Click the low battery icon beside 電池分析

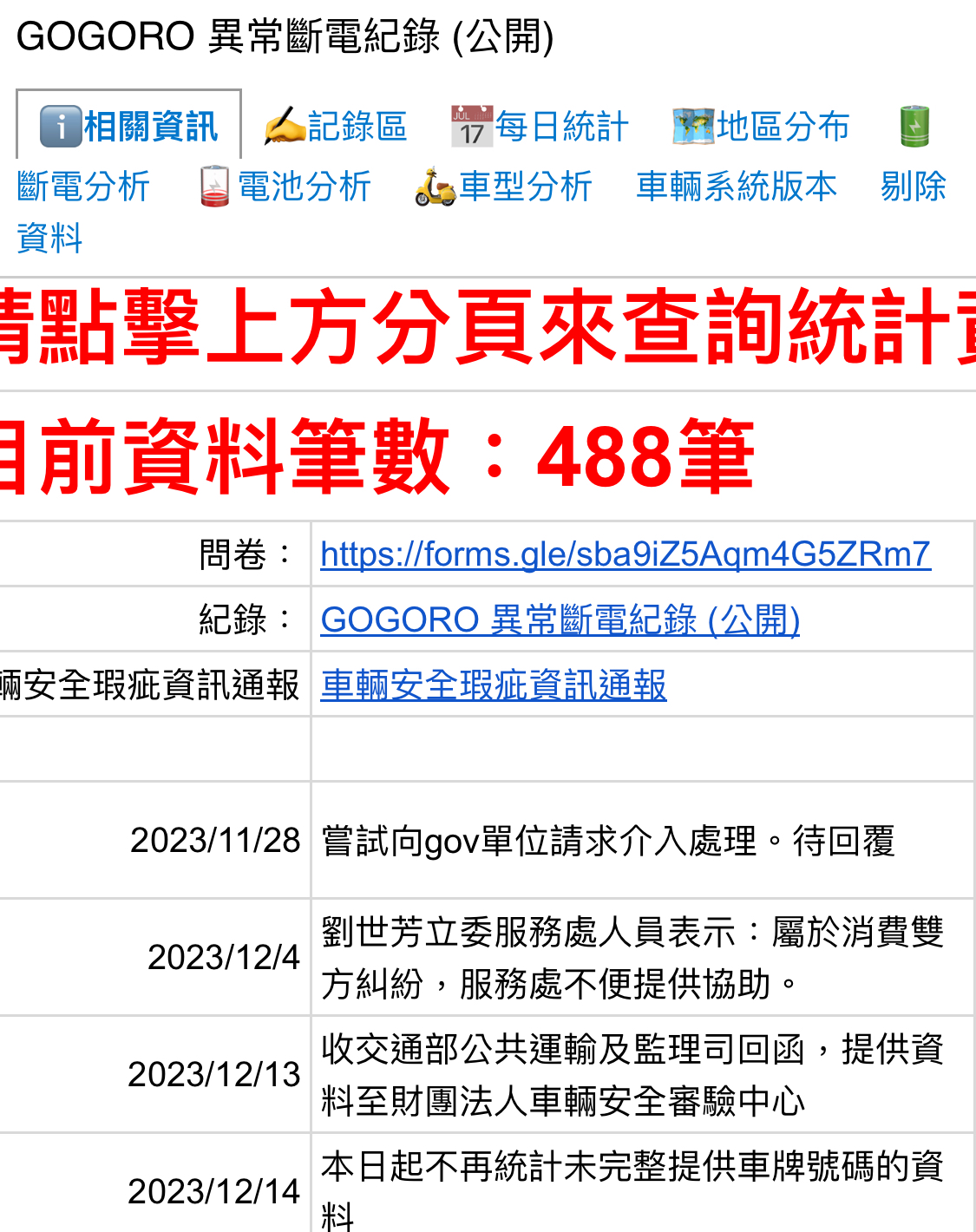pos(214,187)
